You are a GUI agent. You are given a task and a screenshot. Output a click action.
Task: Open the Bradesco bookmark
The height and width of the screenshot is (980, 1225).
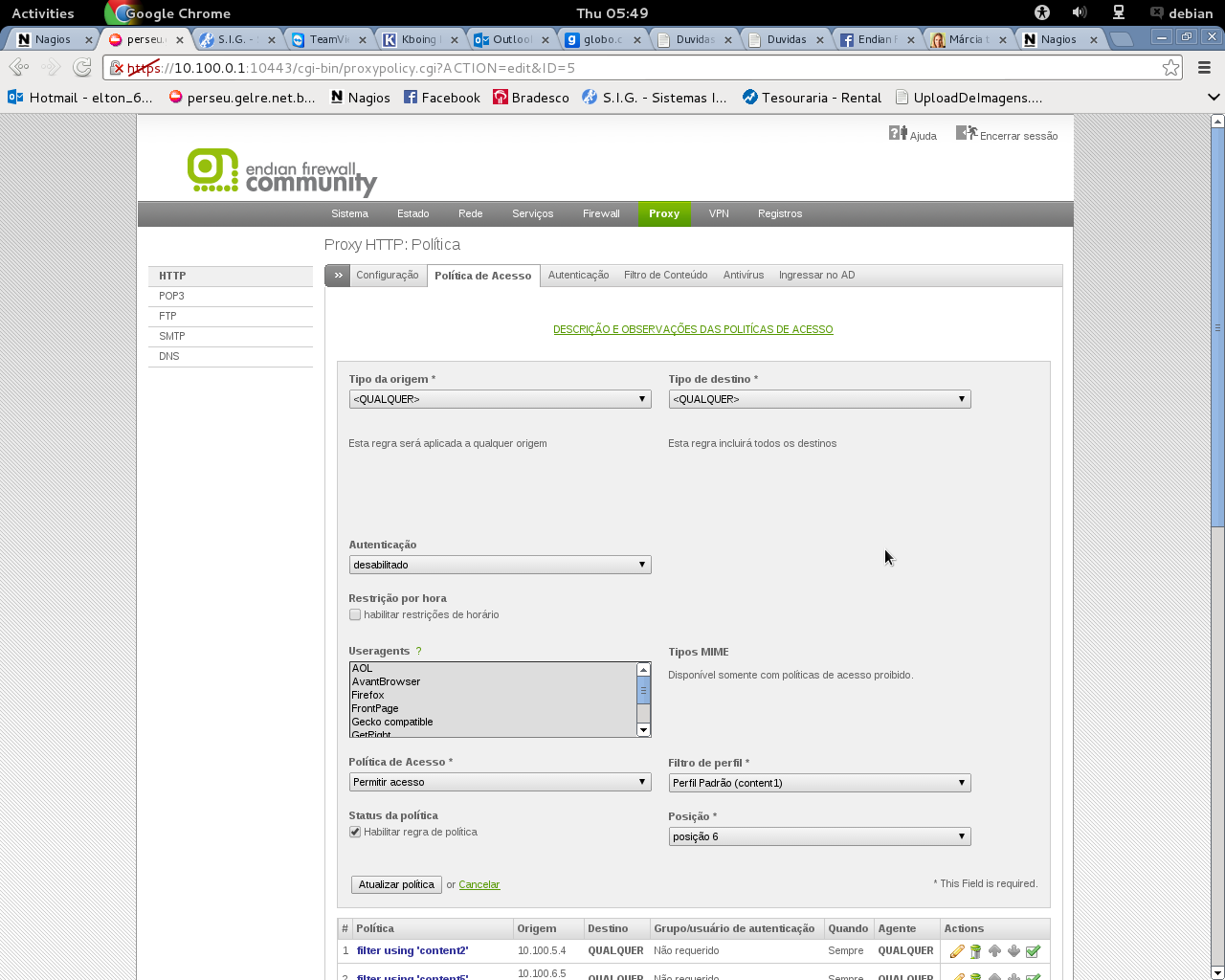[x=531, y=98]
